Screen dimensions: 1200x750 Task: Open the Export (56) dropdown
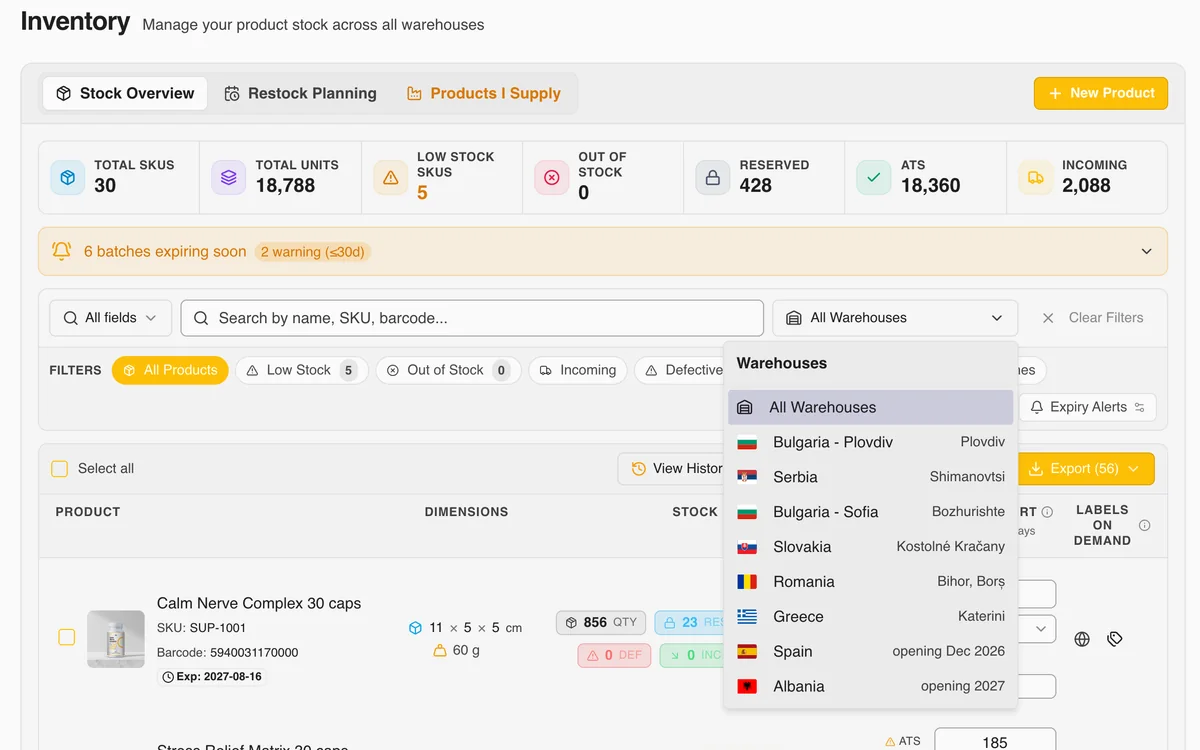[x=1085, y=469]
